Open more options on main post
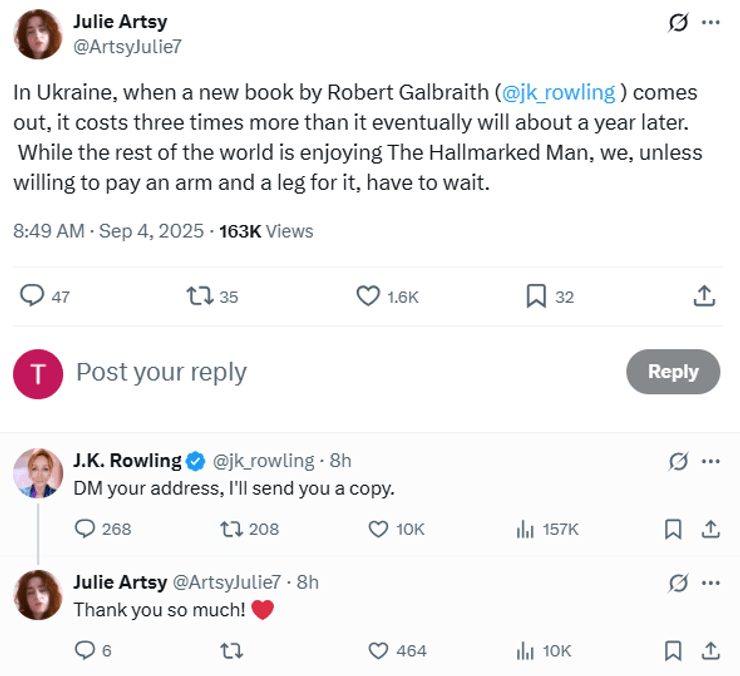 click(711, 22)
